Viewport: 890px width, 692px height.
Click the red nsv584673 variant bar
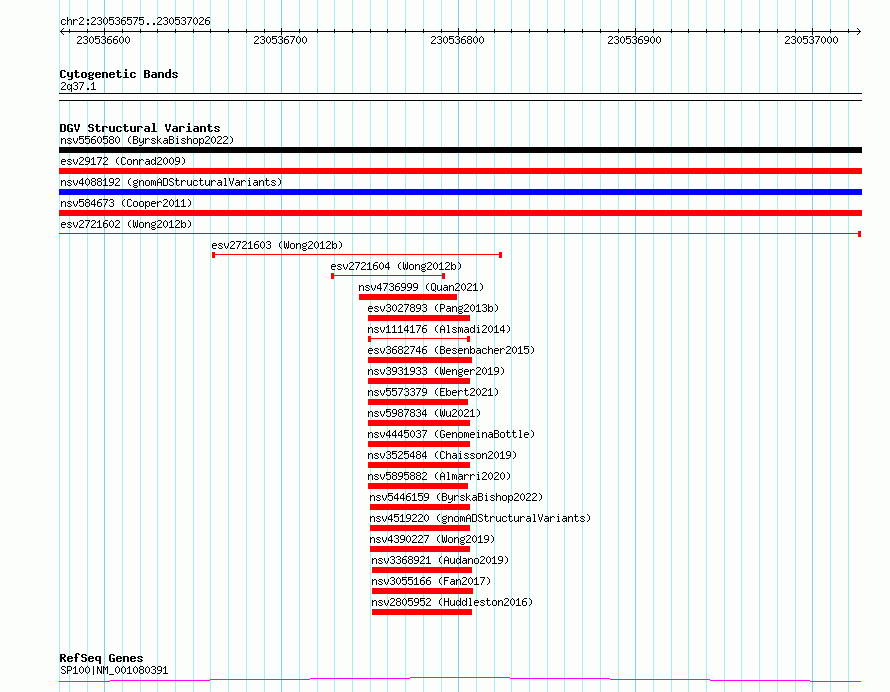point(460,213)
